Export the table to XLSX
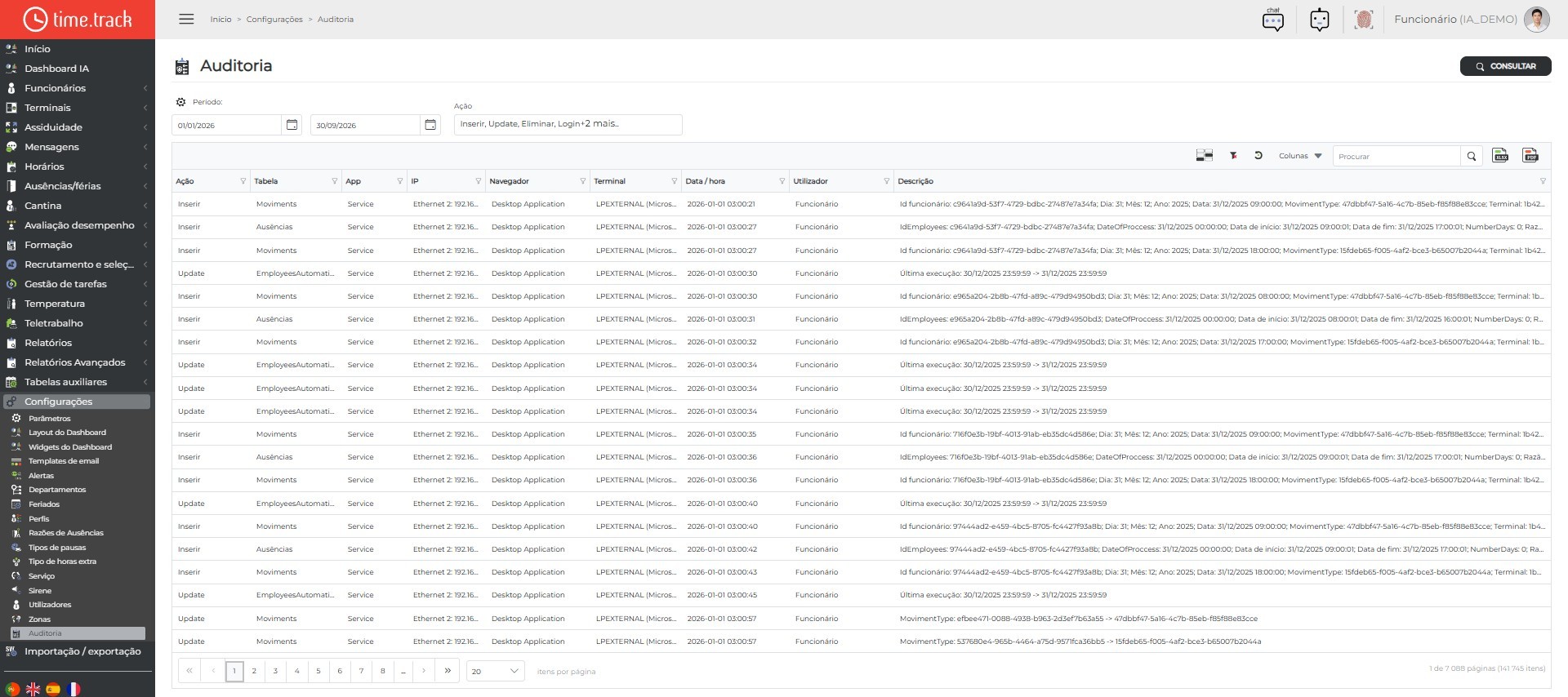1568x697 pixels. (1500, 156)
